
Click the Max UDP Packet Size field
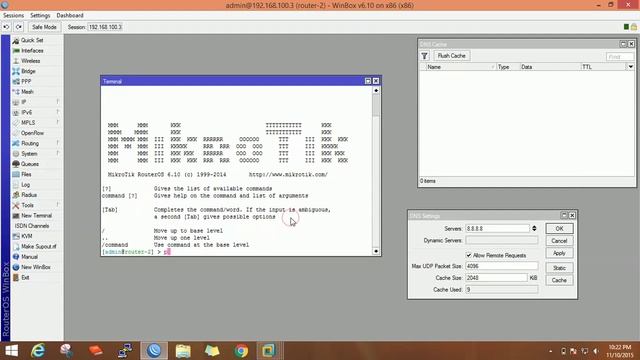(502, 266)
